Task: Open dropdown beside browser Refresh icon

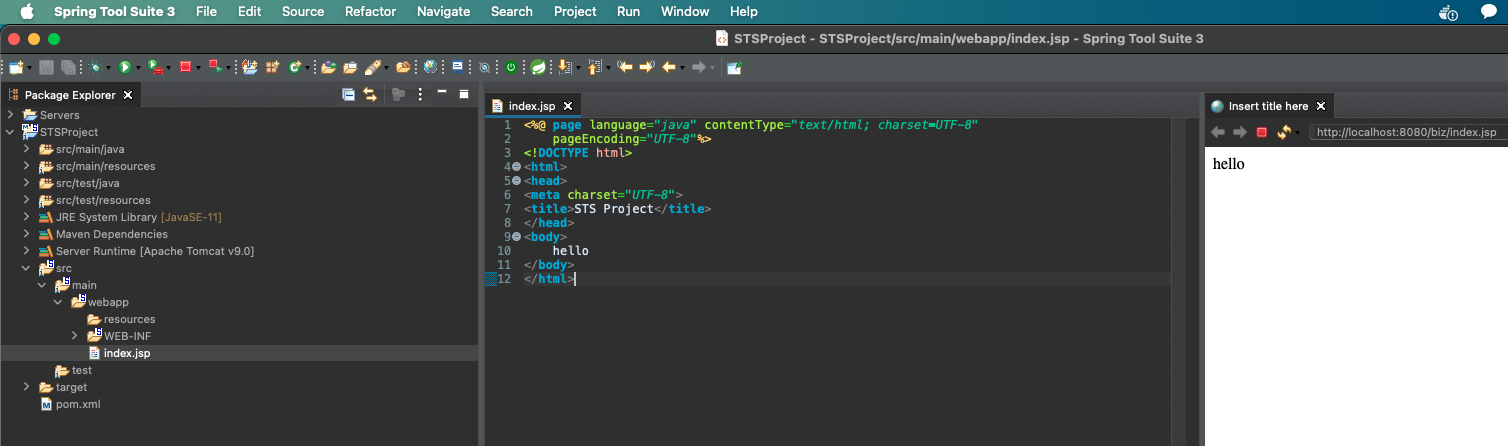Action: 1297,133
